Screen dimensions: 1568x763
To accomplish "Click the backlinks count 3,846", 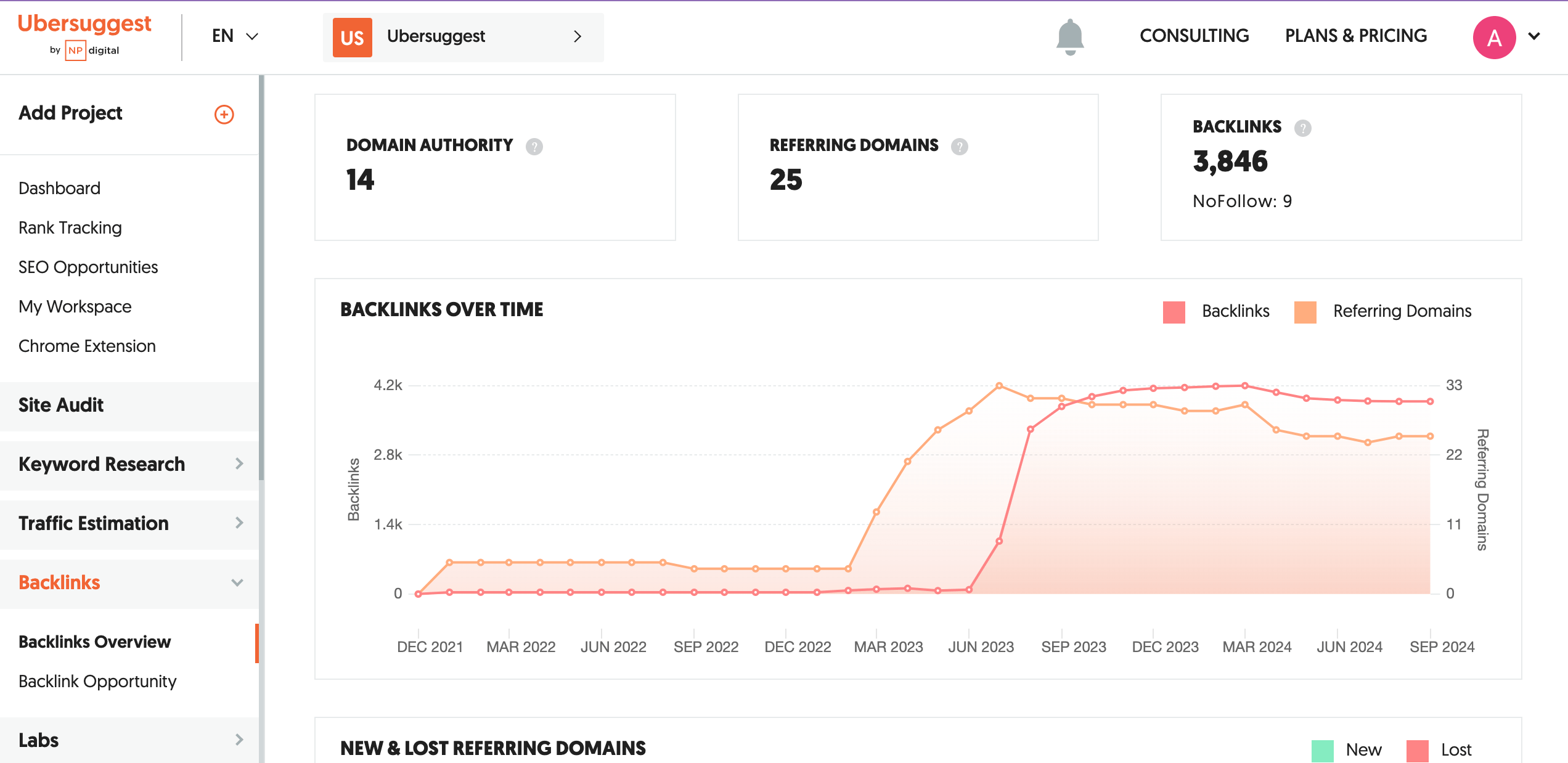I will (1230, 161).
